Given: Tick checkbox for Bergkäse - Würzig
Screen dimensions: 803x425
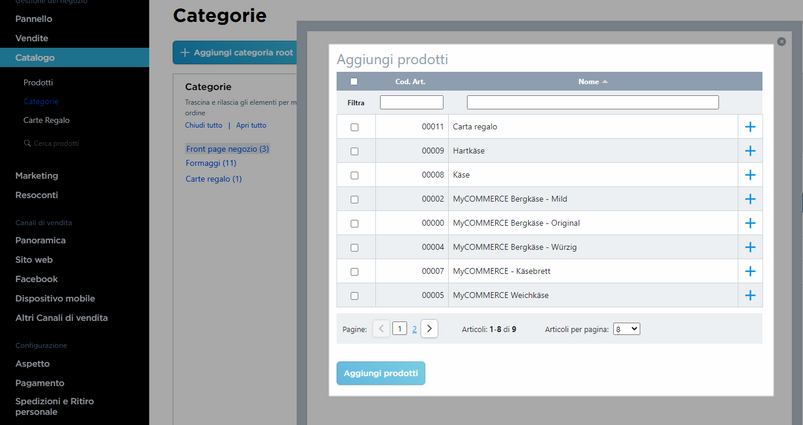Looking at the screenshot, I should [x=354, y=247].
